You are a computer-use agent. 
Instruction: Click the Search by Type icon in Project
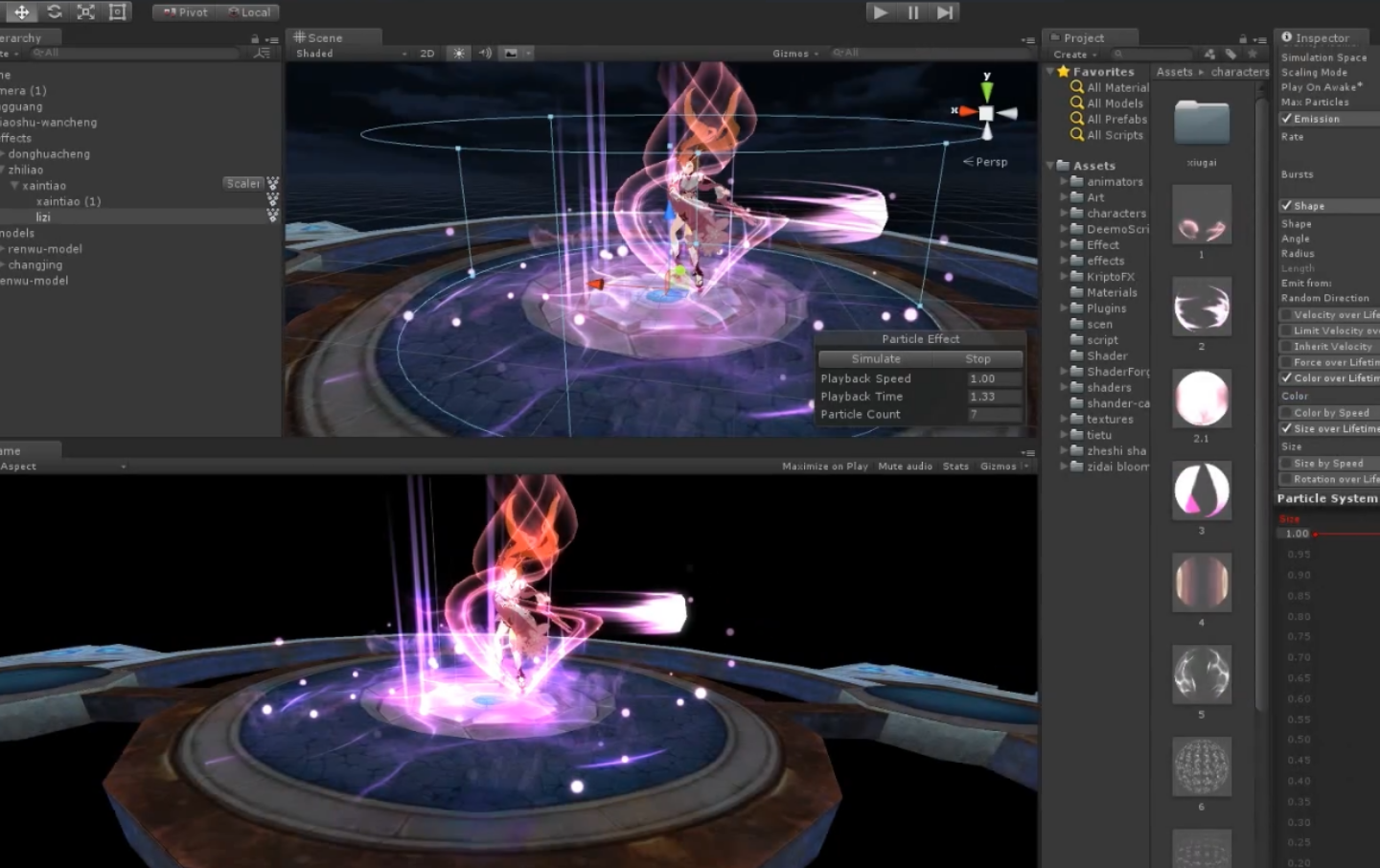[1209, 55]
